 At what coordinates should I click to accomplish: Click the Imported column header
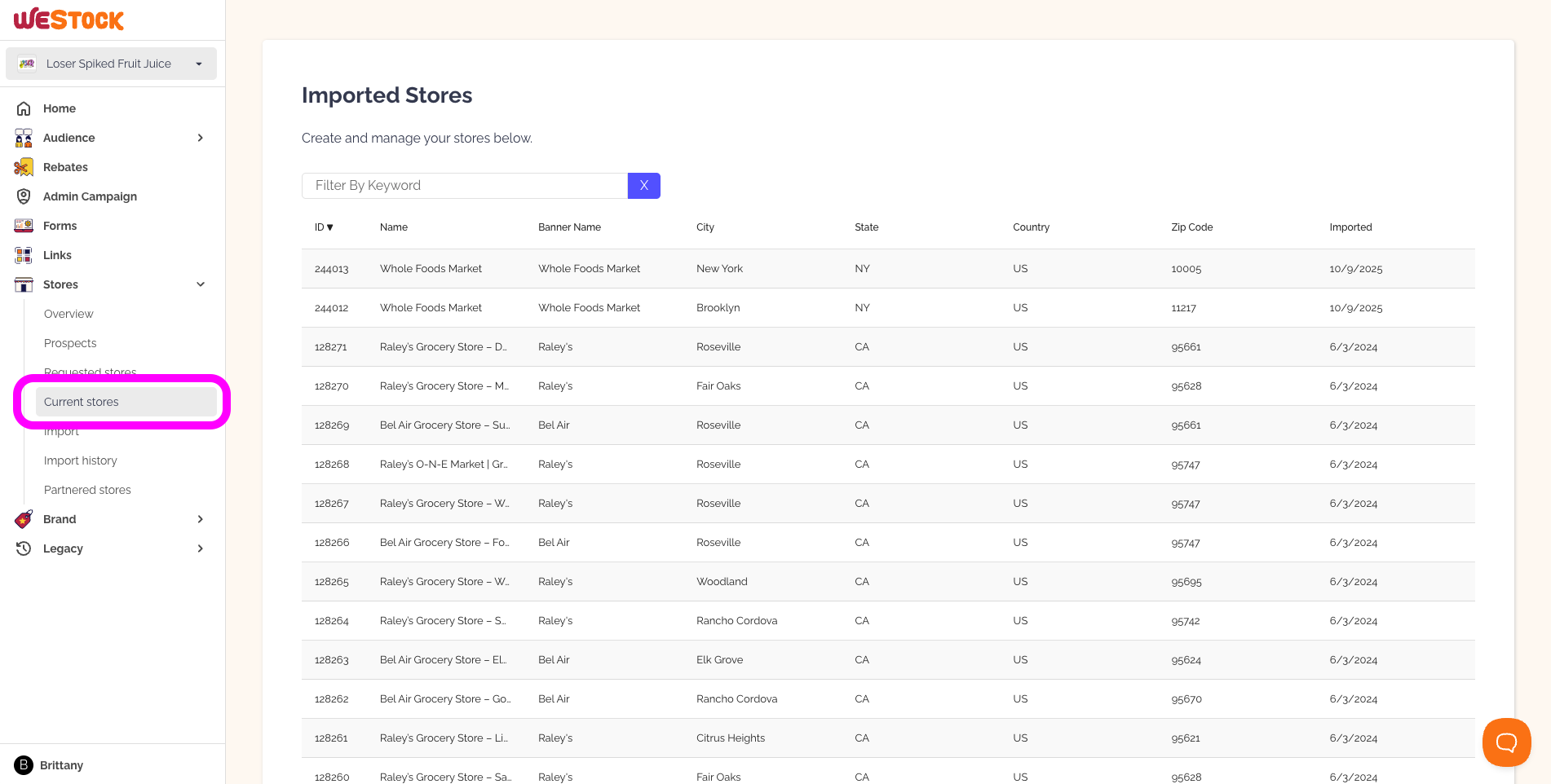pyautogui.click(x=1350, y=227)
